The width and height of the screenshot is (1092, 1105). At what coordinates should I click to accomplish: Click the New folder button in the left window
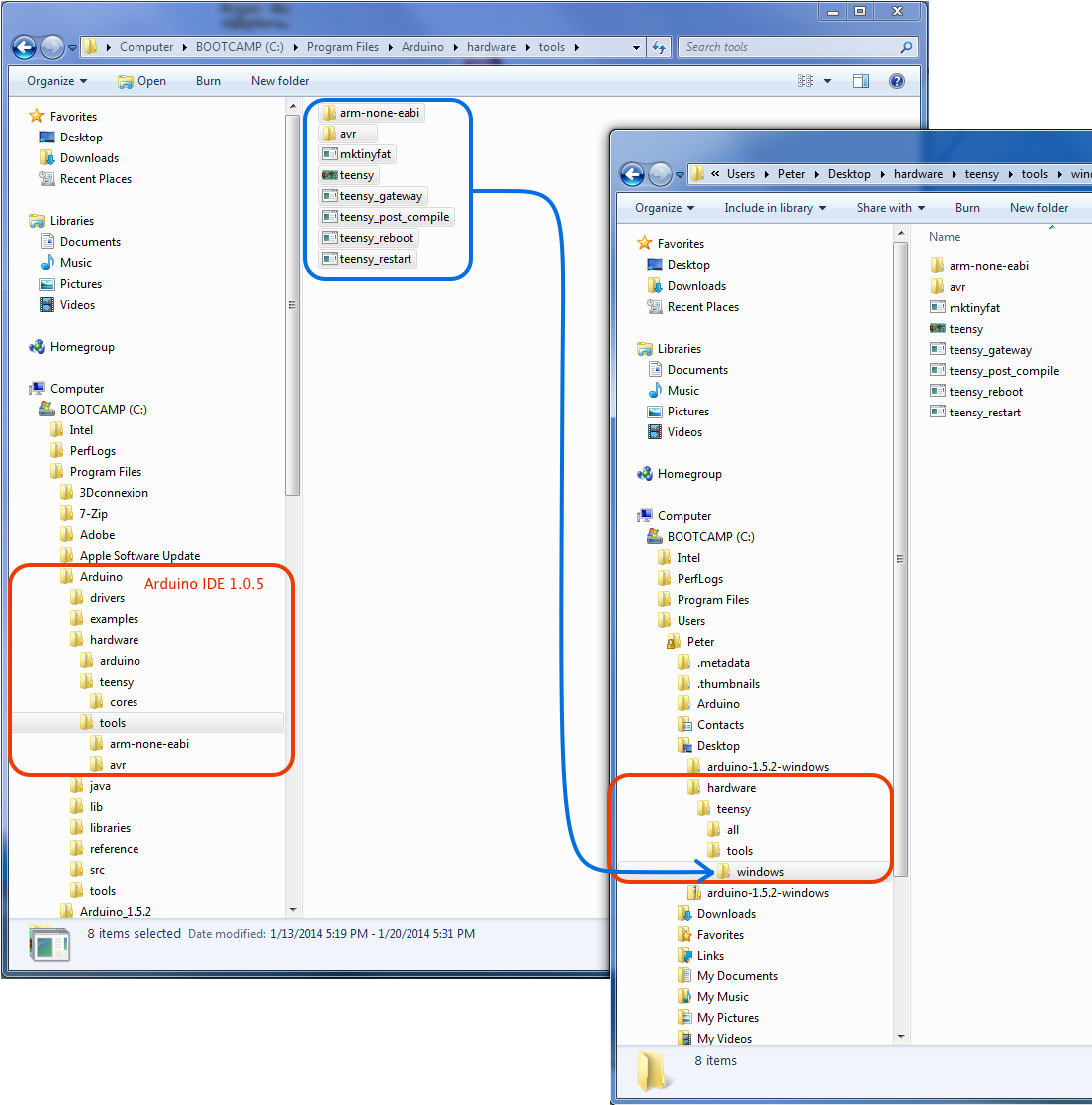click(279, 81)
